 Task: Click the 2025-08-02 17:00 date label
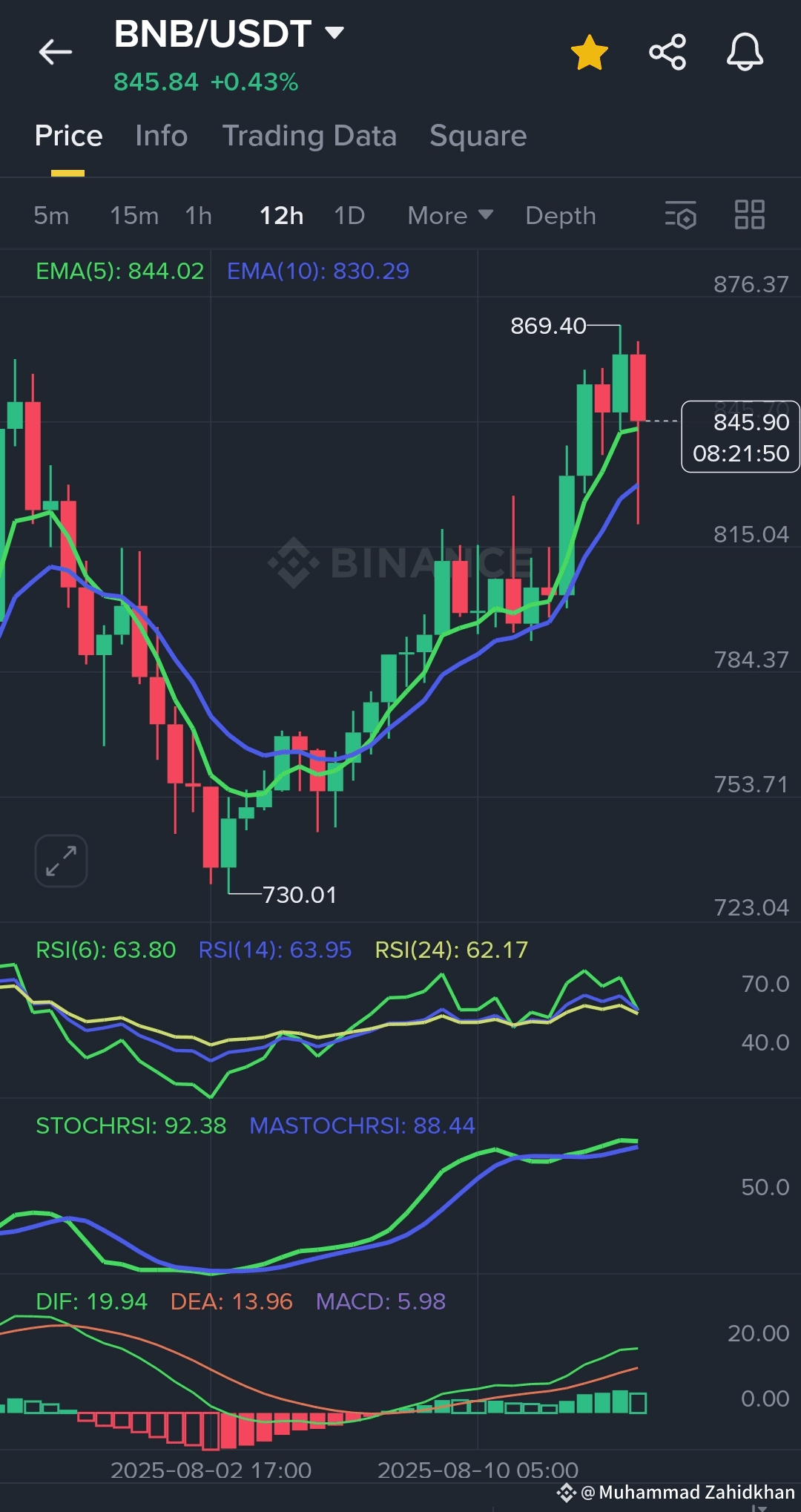pyautogui.click(x=211, y=1470)
